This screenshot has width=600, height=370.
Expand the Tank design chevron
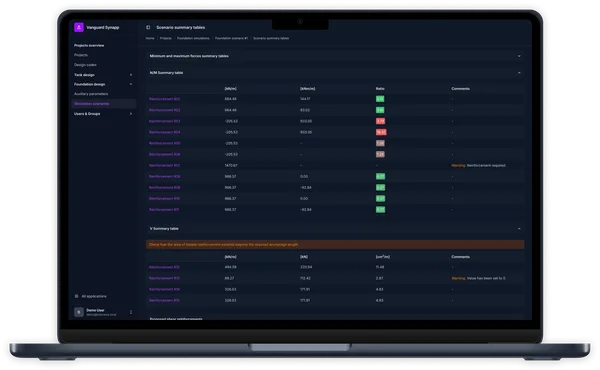click(x=131, y=75)
